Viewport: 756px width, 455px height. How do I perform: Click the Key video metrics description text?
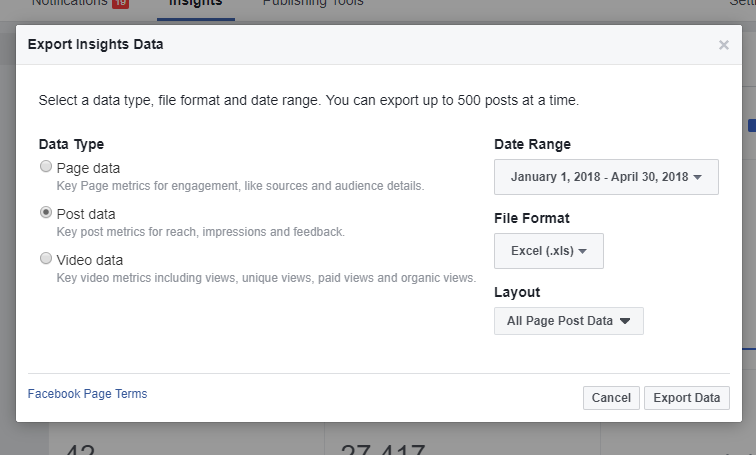266,278
